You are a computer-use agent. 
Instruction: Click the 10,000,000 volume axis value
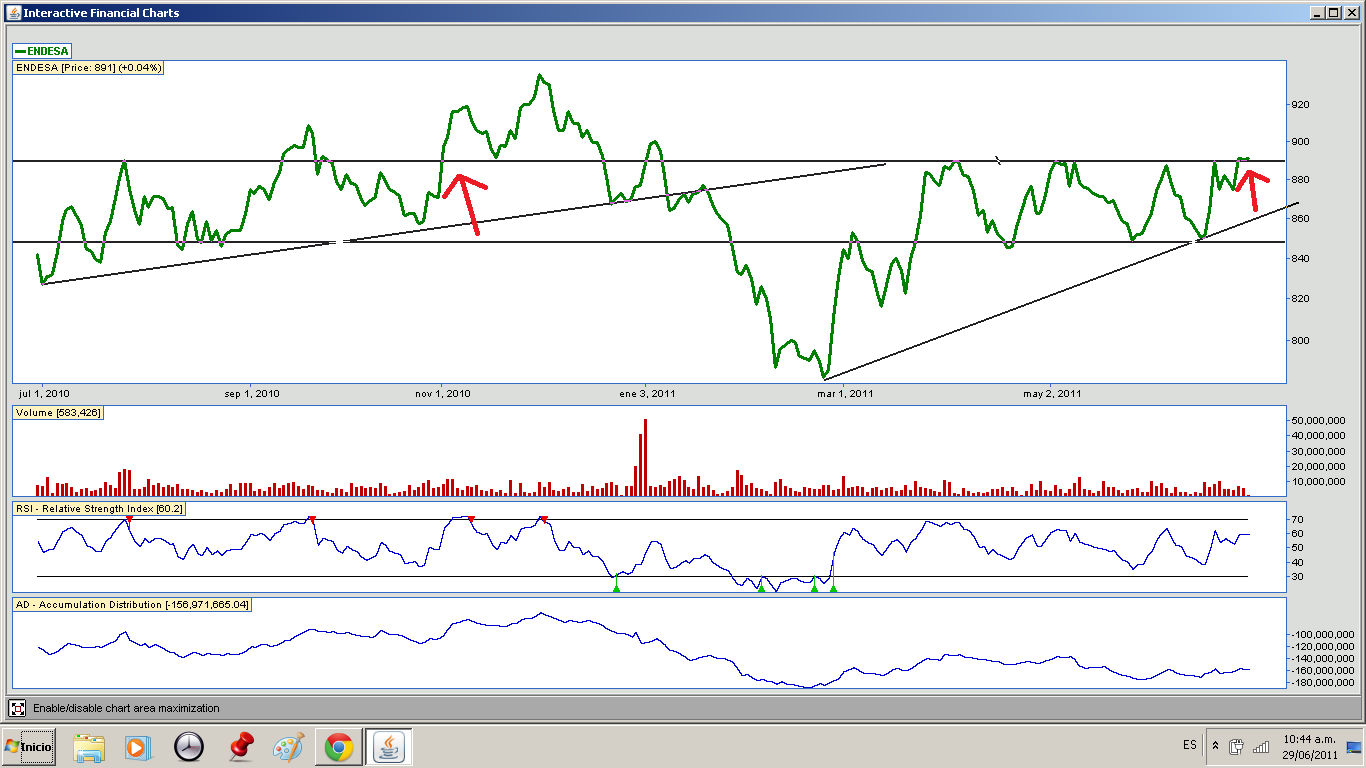coord(1318,482)
